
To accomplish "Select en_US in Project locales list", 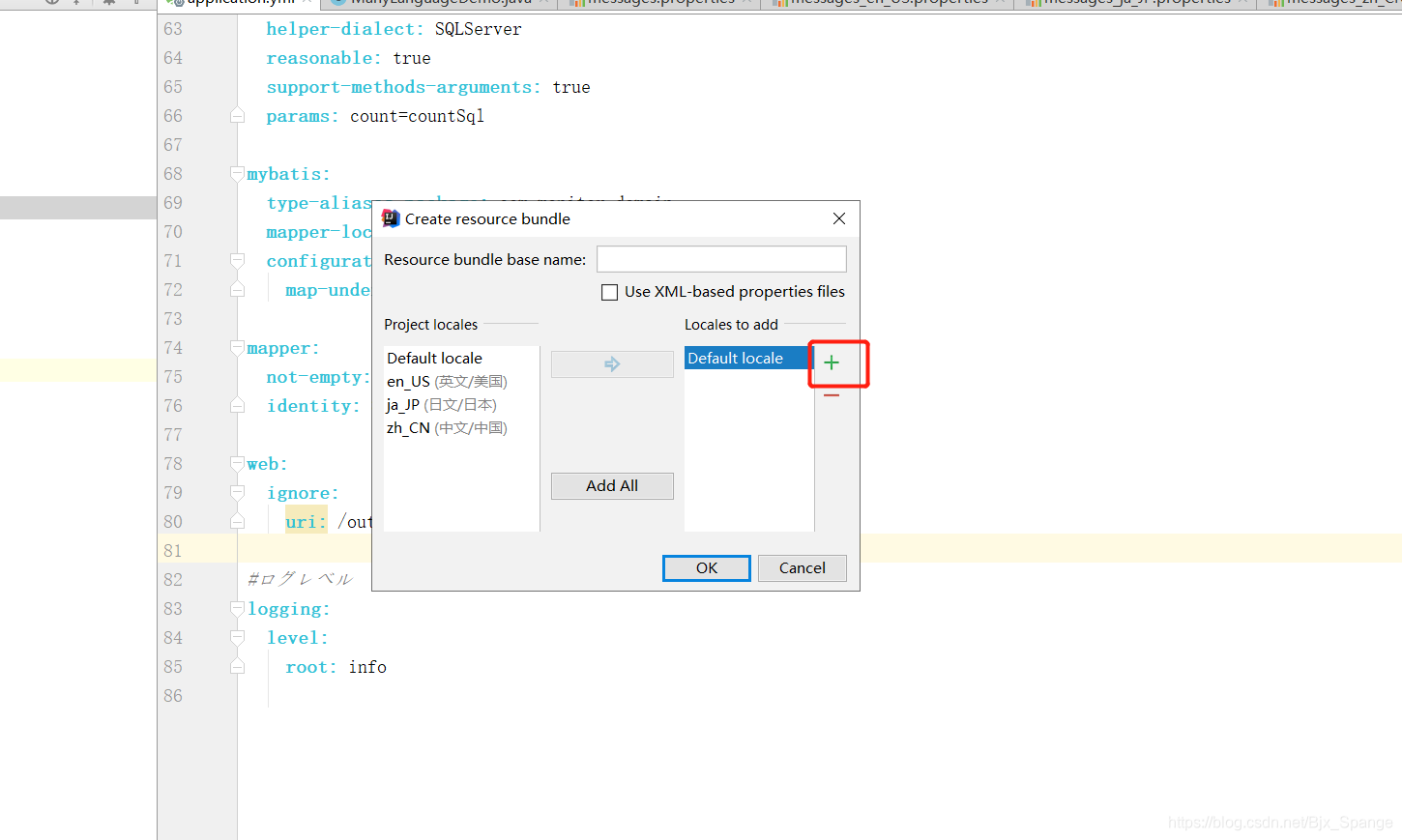I will [447, 382].
